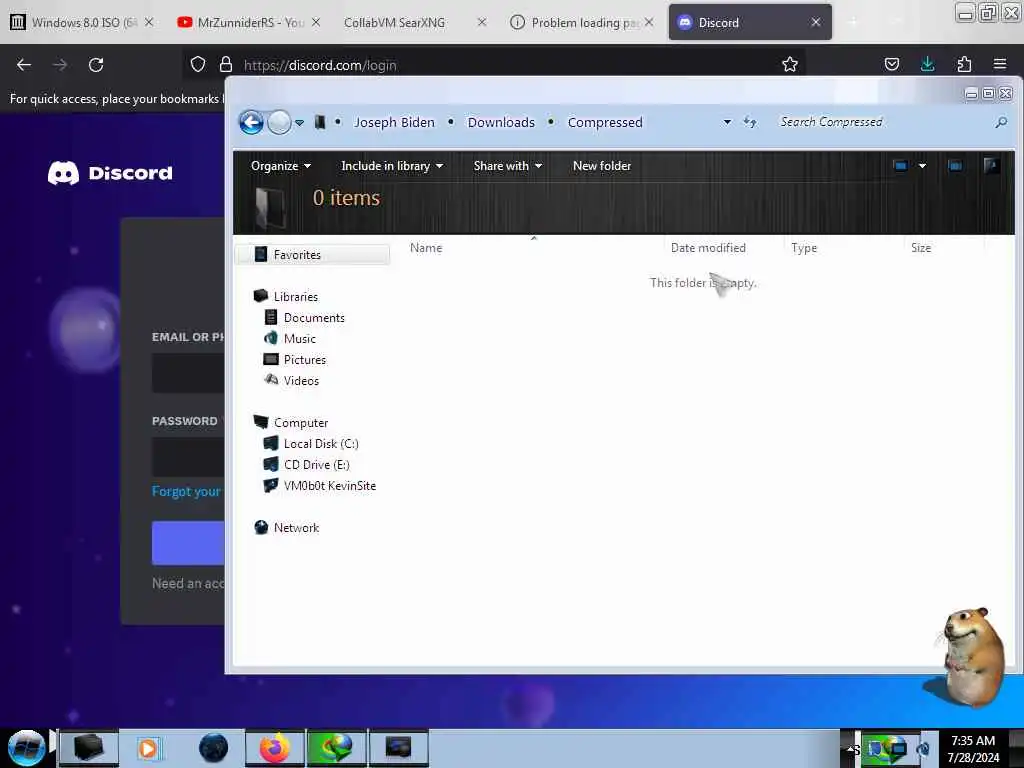This screenshot has width=1024, height=768.
Task: Expand the address bar history dropdown
Action: (727, 122)
